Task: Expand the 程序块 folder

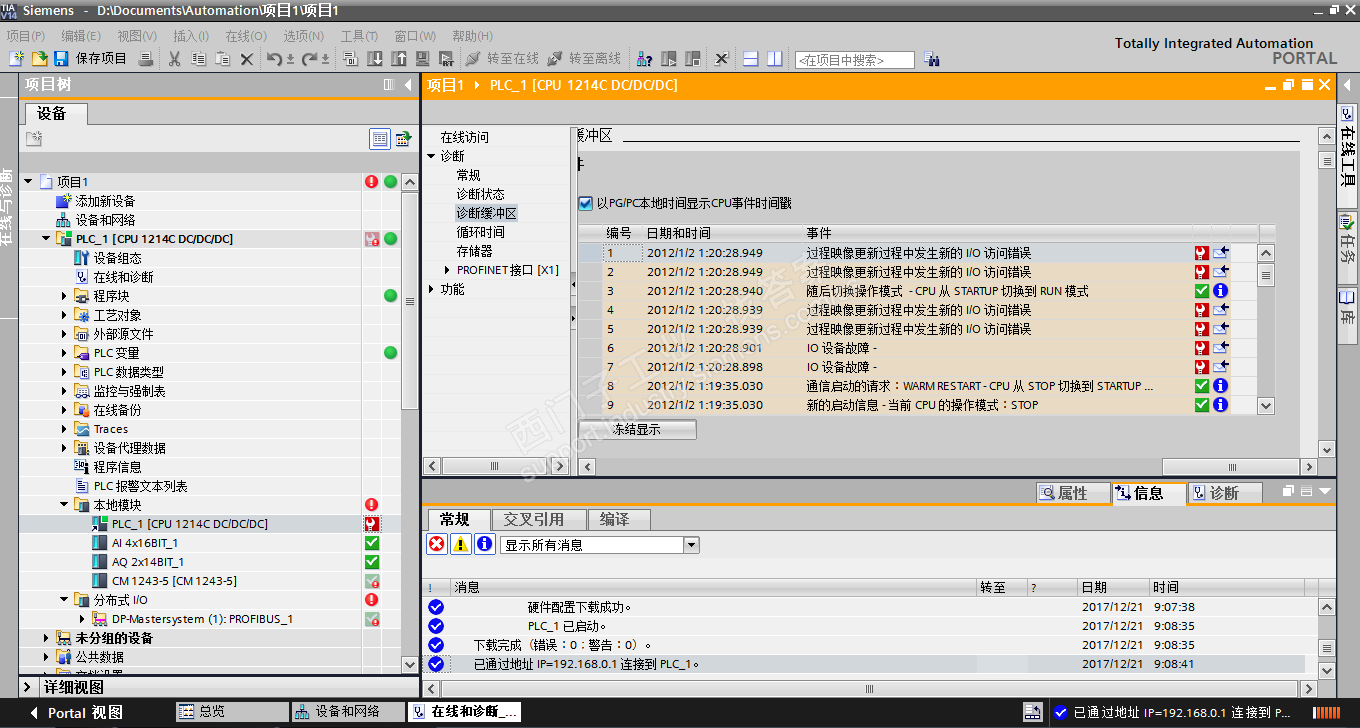Action: [65, 296]
